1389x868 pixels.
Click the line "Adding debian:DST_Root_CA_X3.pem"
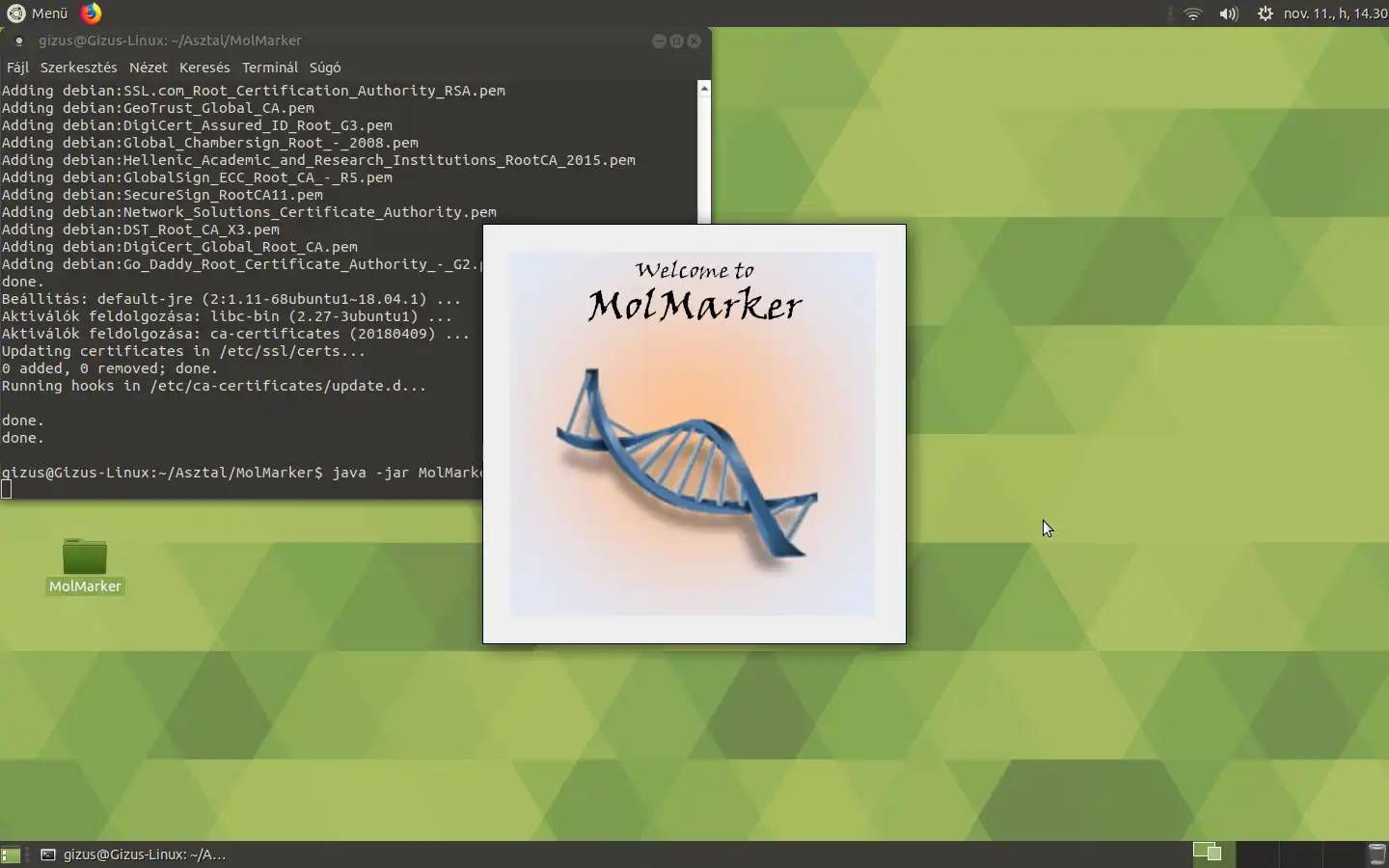tap(141, 230)
